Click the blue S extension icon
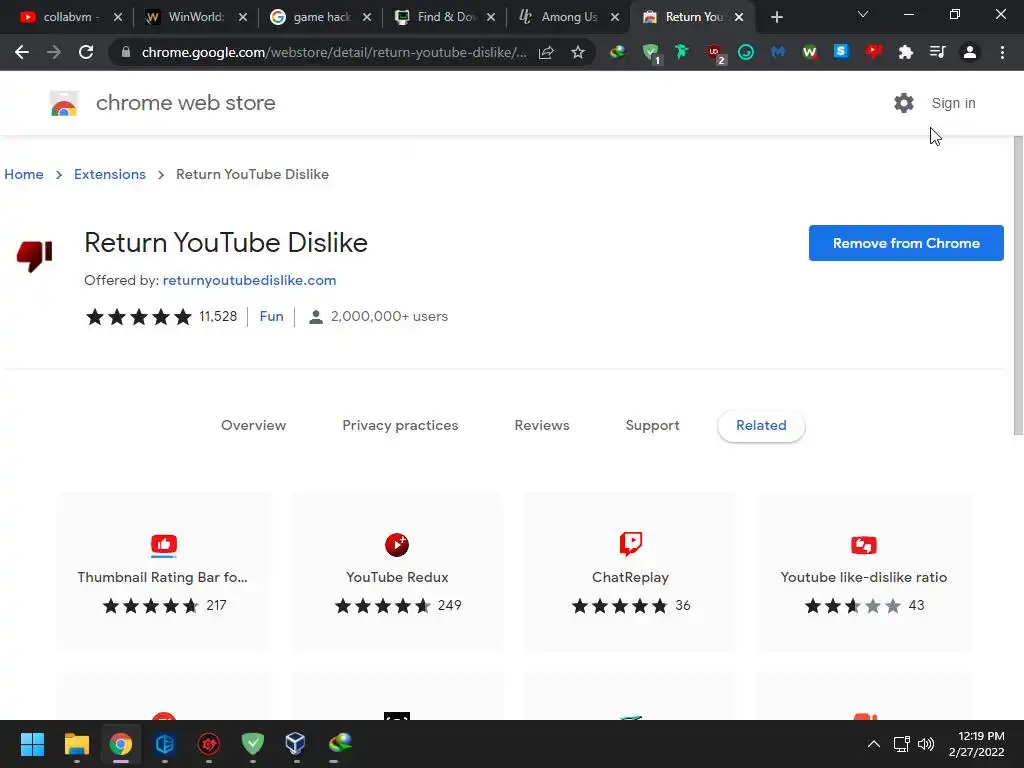This screenshot has width=1024, height=768. pos(841,51)
